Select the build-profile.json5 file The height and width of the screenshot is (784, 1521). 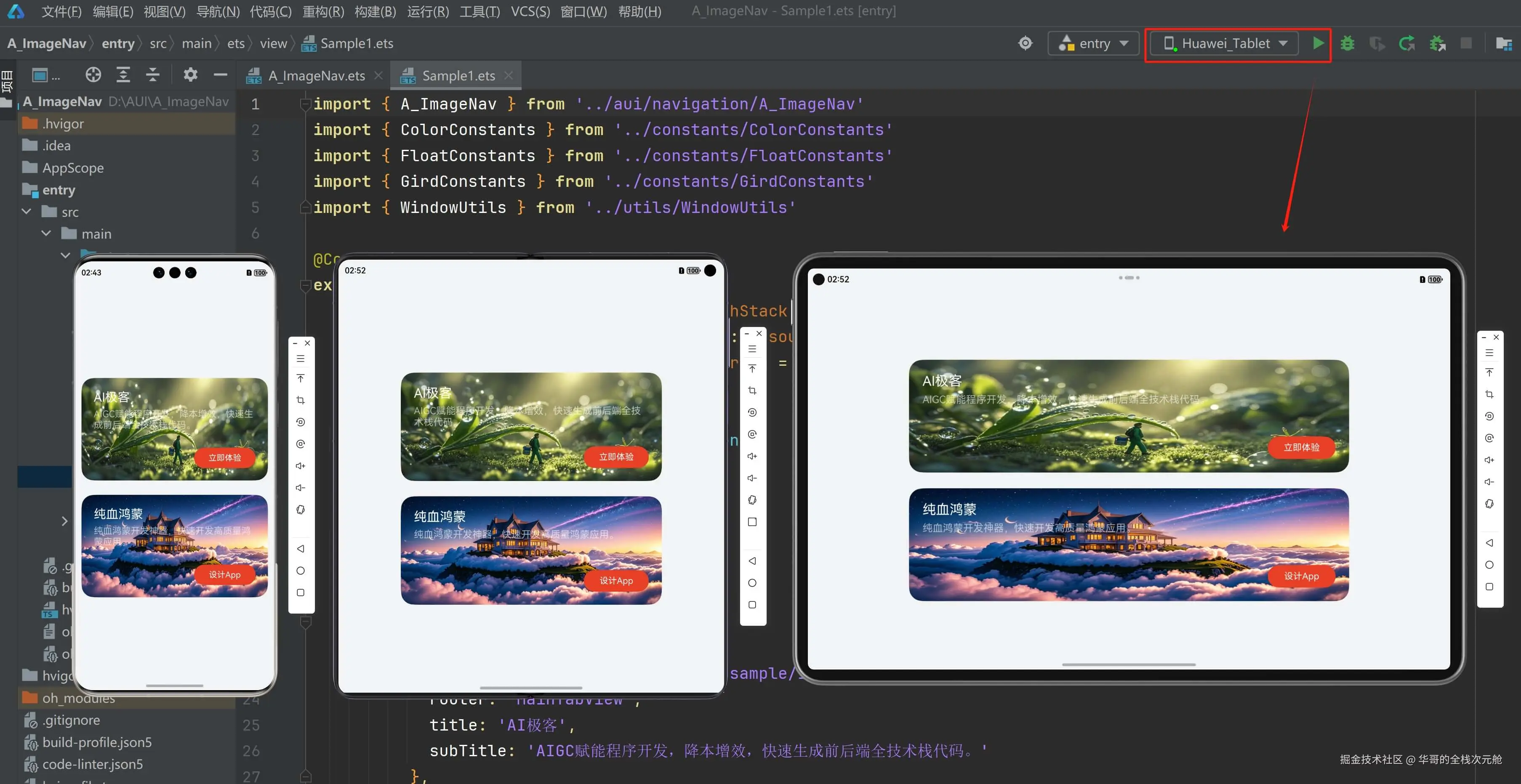[x=97, y=742]
